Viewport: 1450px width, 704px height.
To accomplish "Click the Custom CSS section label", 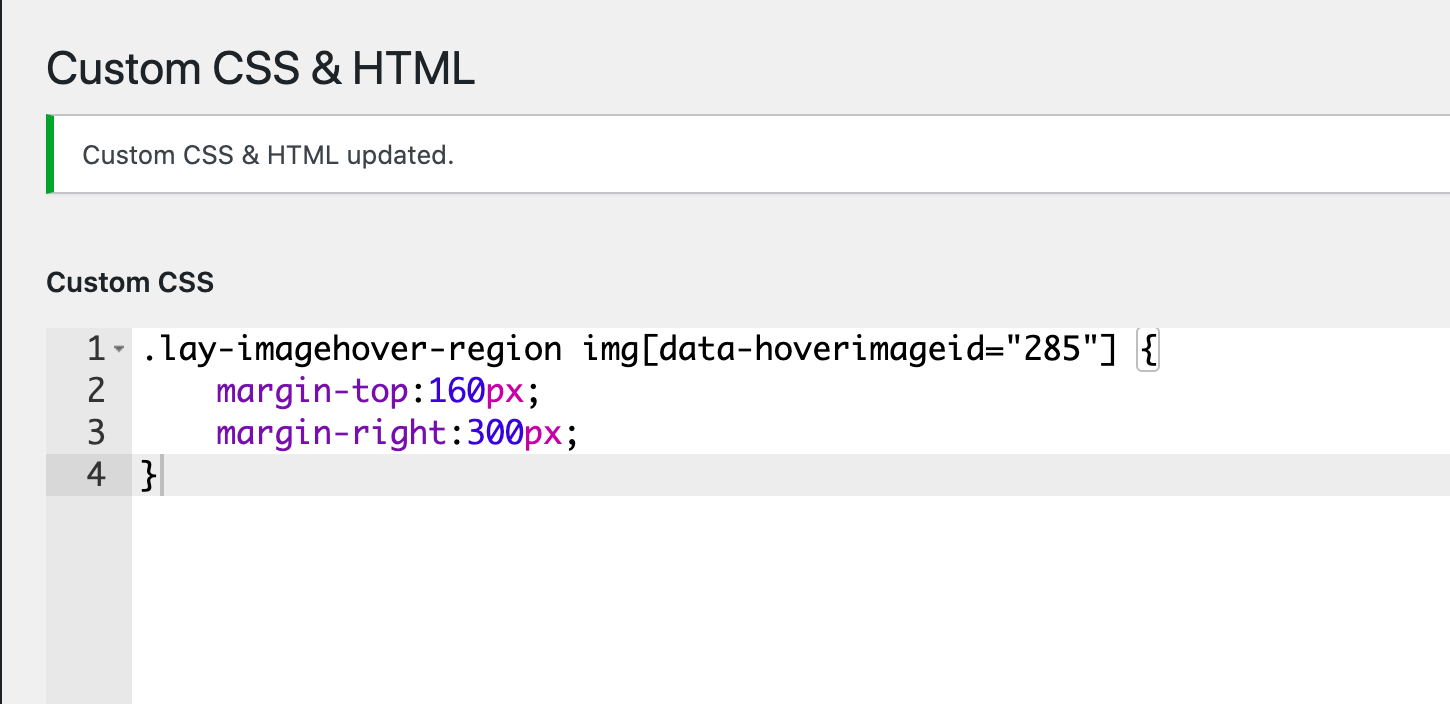I will [x=130, y=283].
